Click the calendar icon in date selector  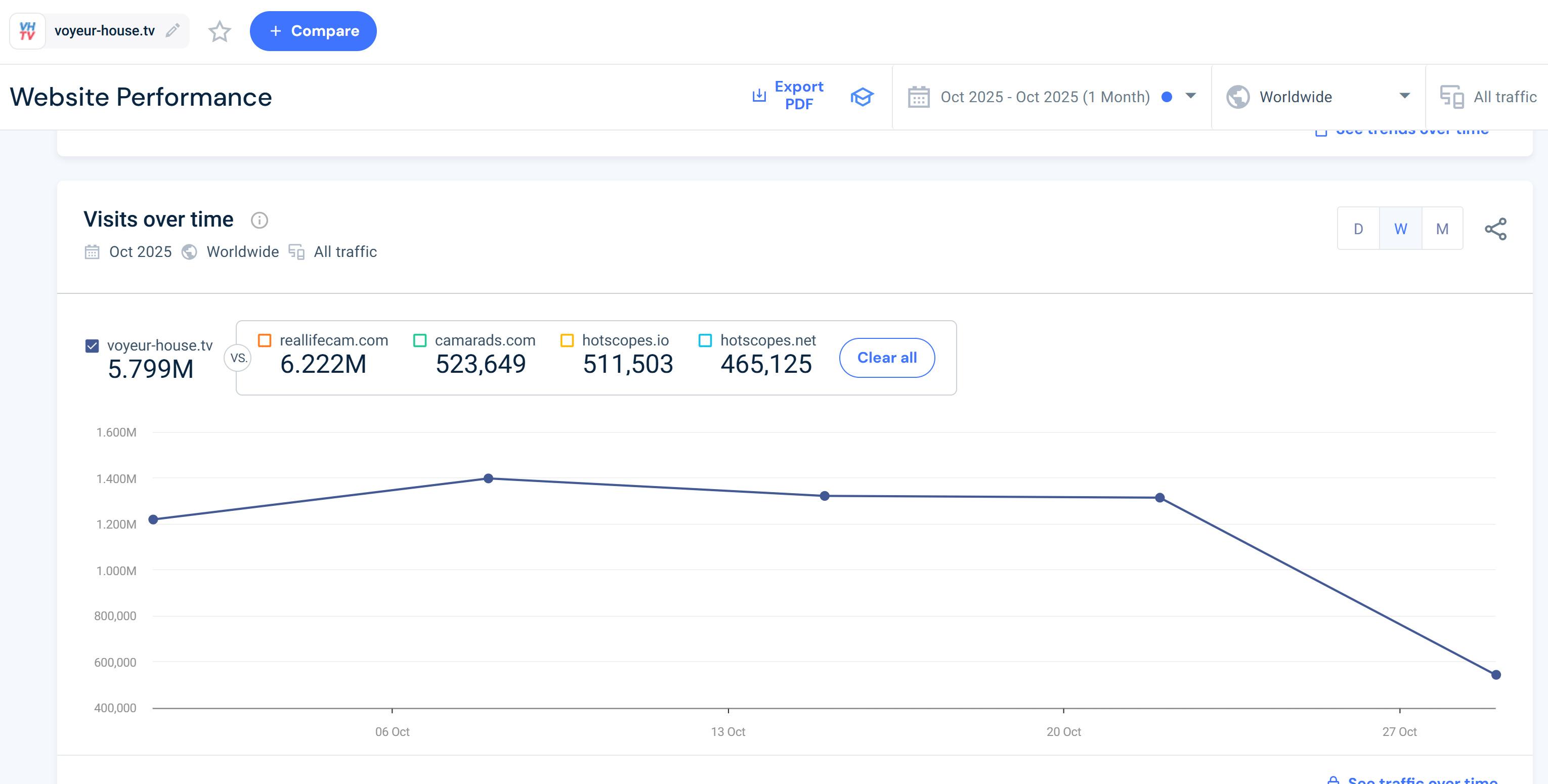pos(918,97)
